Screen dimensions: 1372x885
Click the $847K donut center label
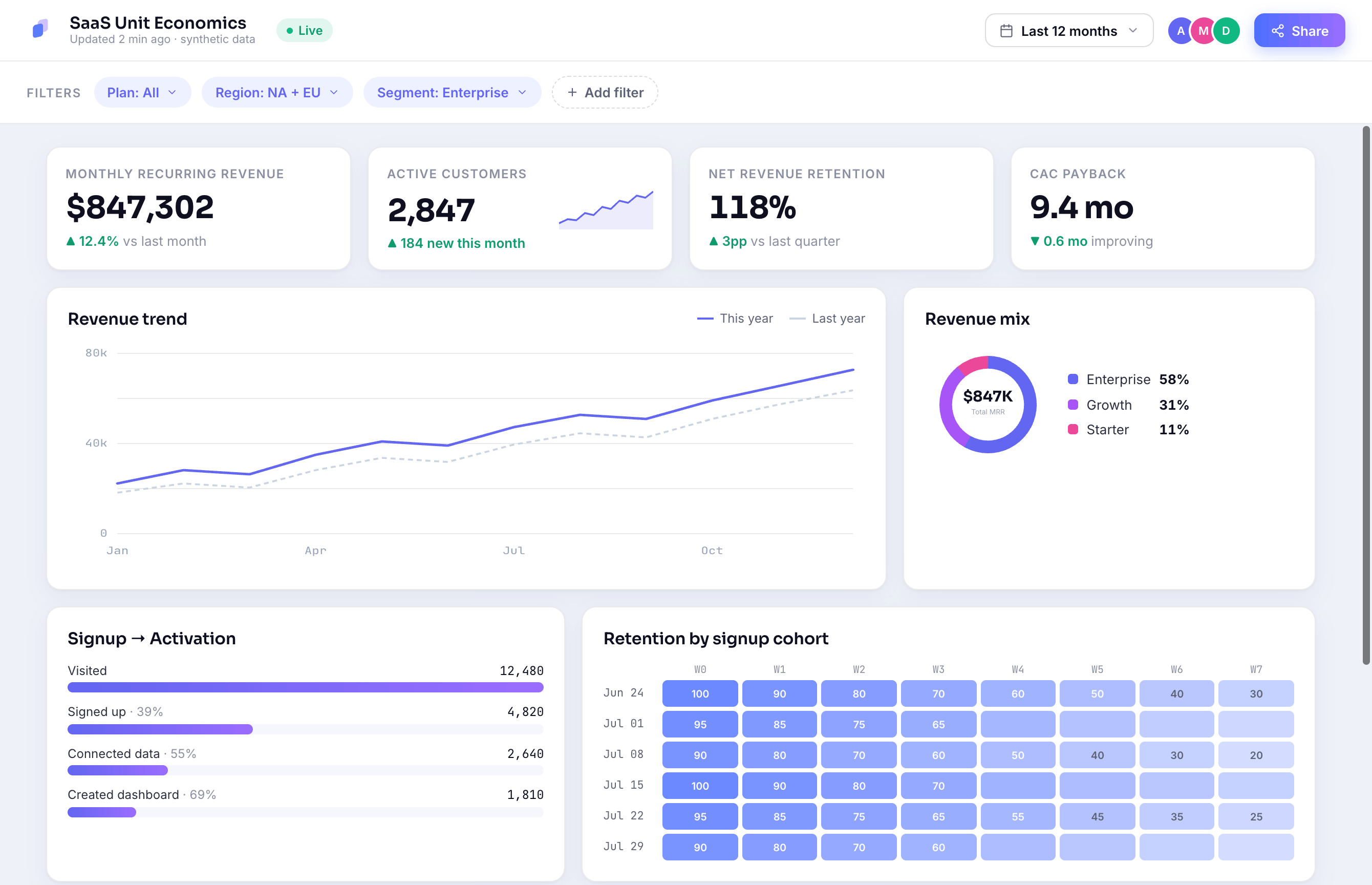[988, 396]
